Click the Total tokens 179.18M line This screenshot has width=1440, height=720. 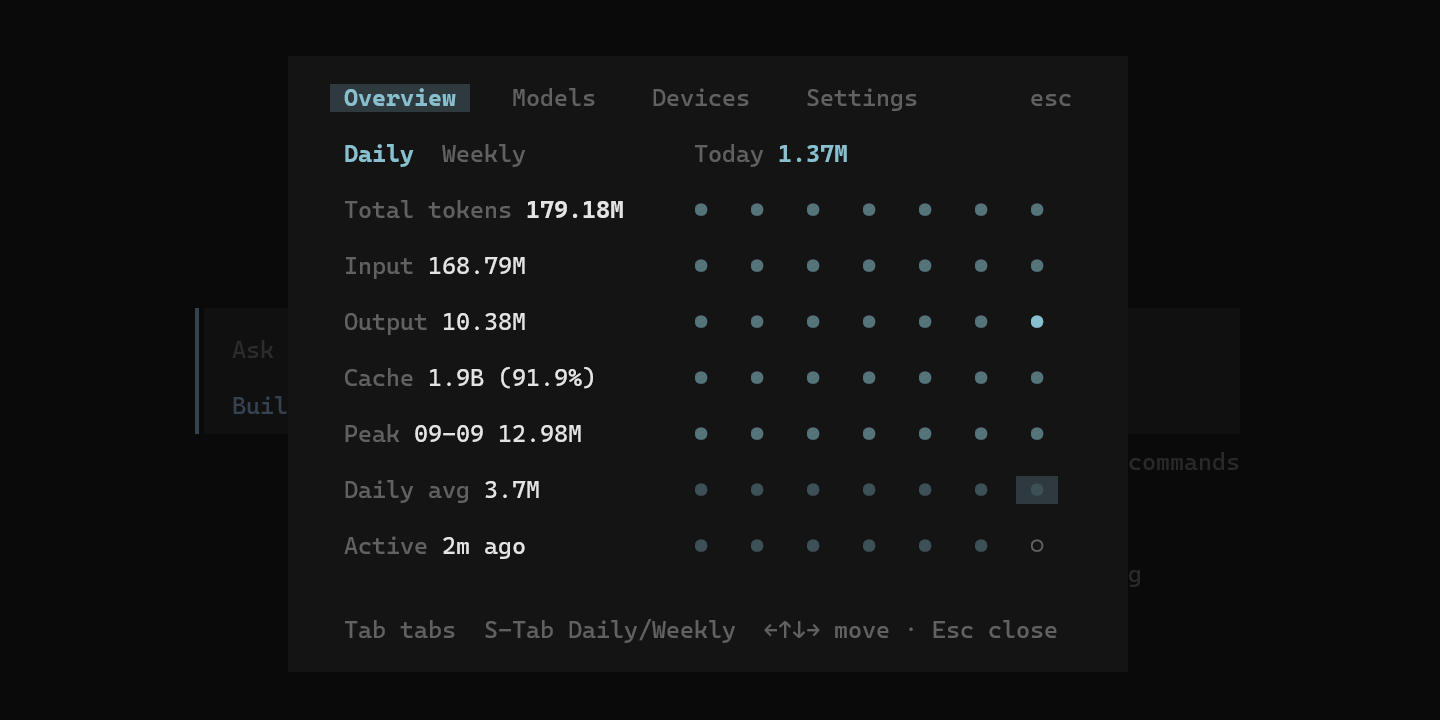pos(484,210)
